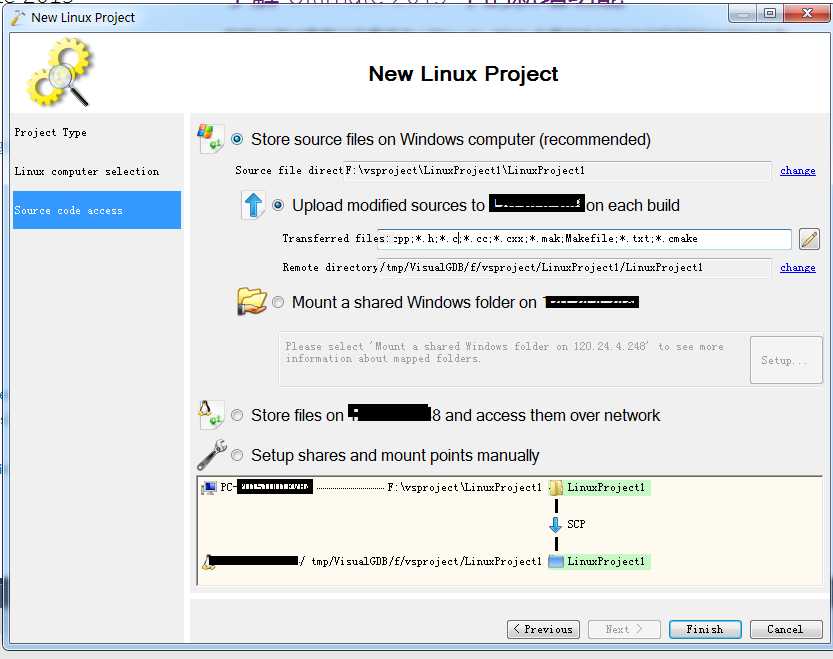Select Upload modified sources on each build
833x659 pixels.
click(278, 205)
